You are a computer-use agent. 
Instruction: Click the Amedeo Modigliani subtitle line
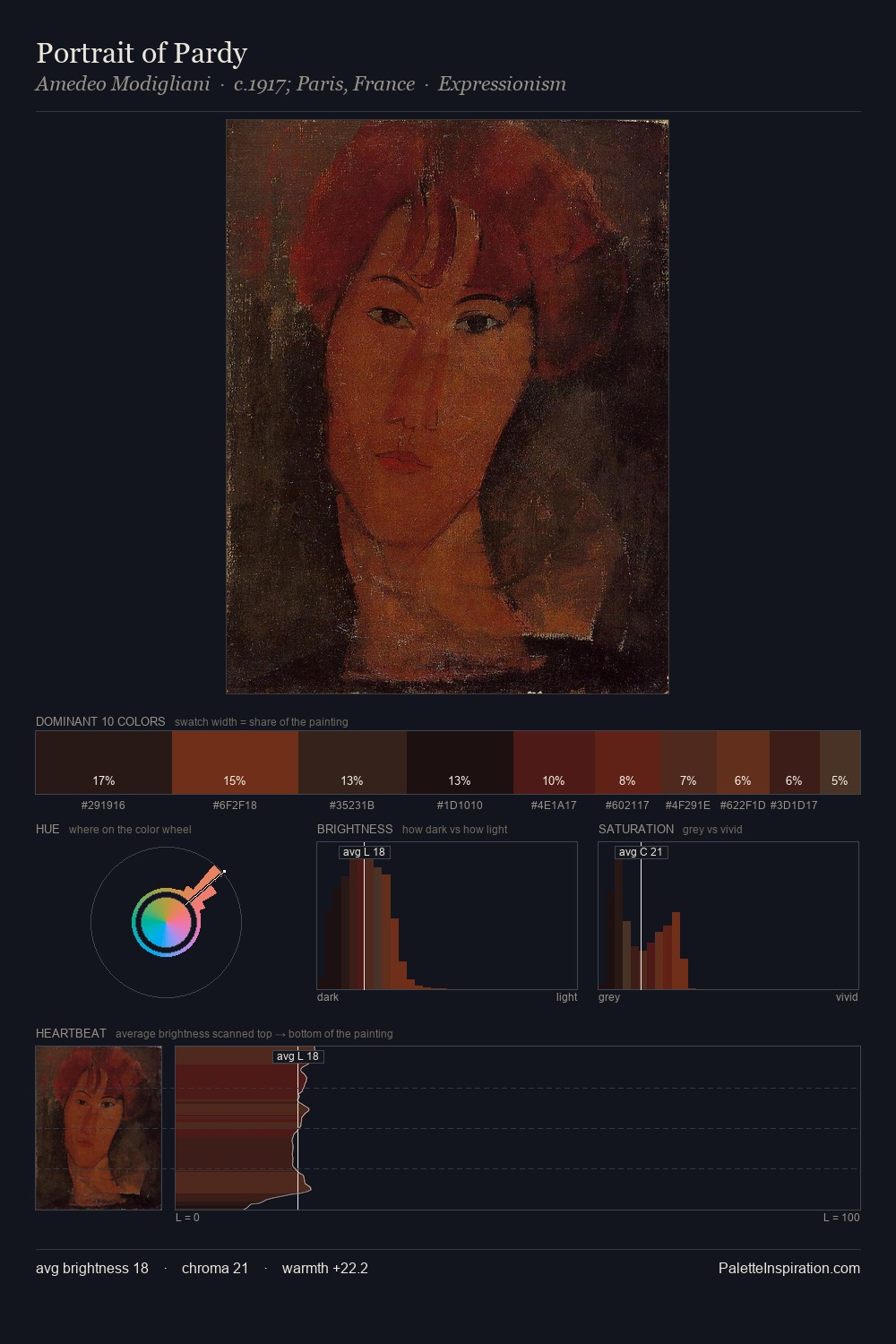tap(301, 84)
